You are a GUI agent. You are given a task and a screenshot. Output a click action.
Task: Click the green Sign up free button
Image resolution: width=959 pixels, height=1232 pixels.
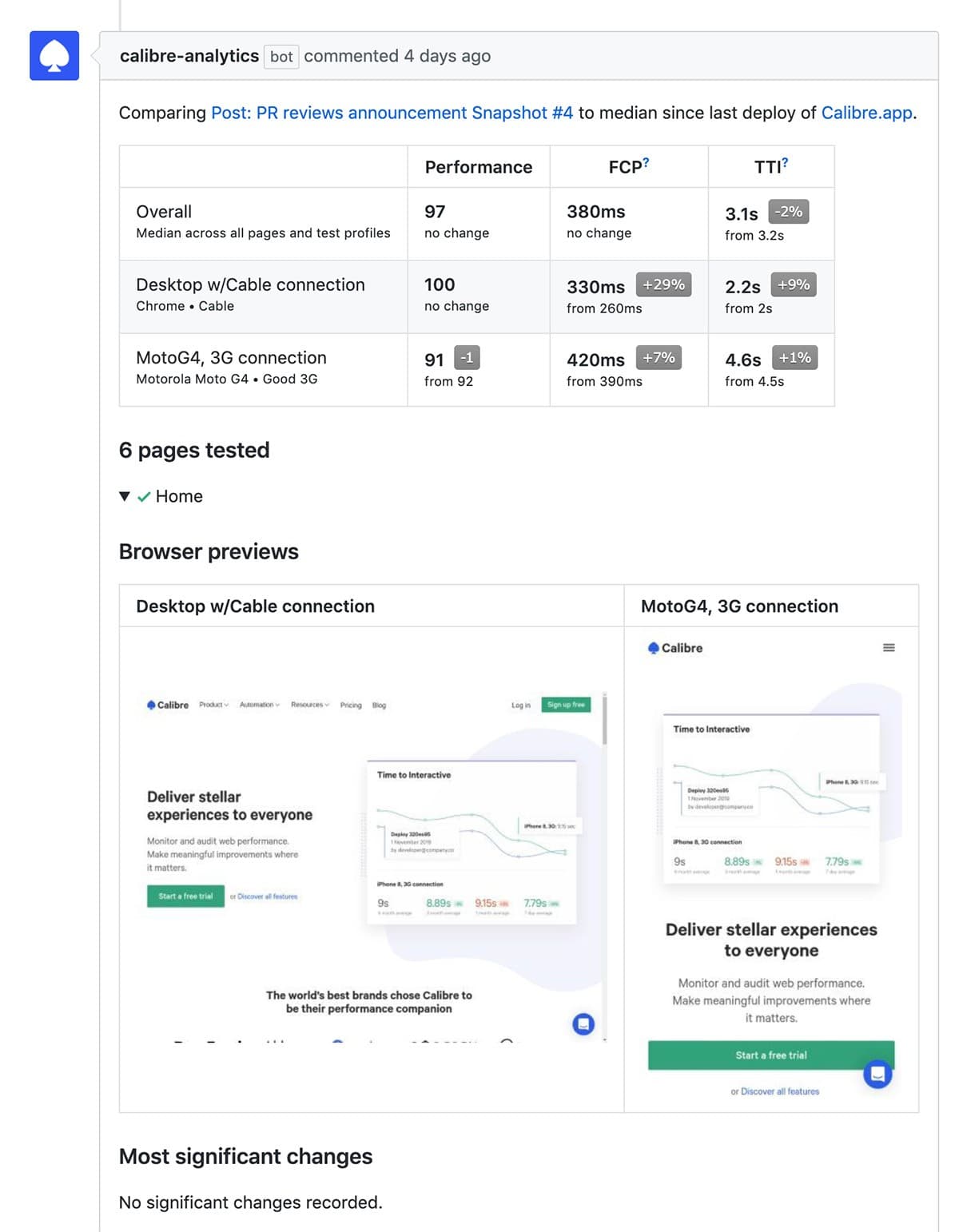point(566,704)
